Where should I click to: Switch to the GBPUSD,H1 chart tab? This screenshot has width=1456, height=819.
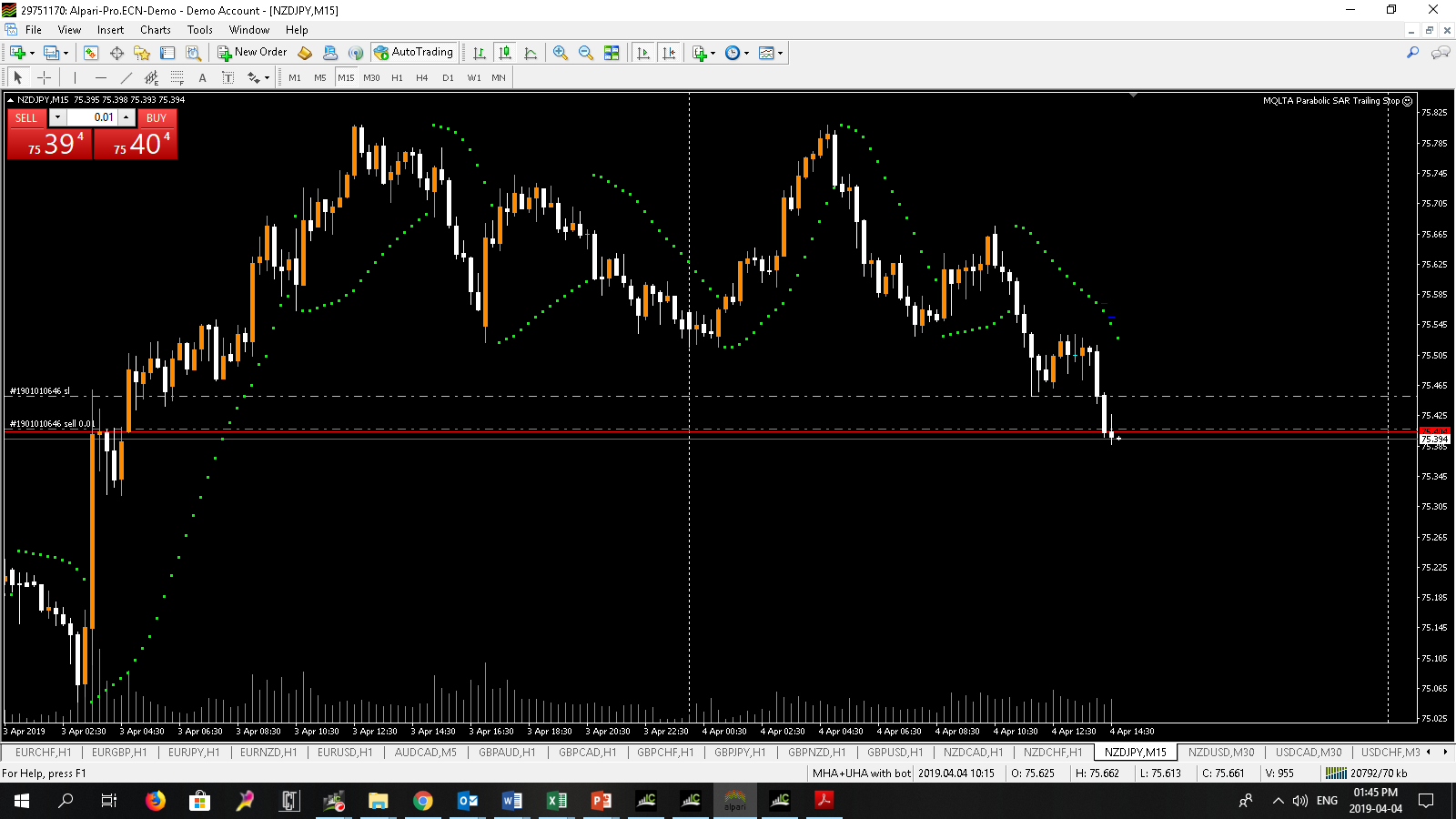pos(895,753)
